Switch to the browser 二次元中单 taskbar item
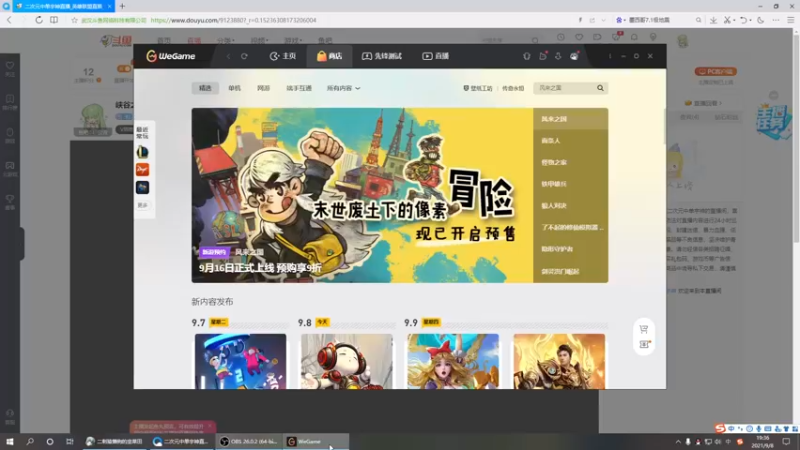 point(182,441)
